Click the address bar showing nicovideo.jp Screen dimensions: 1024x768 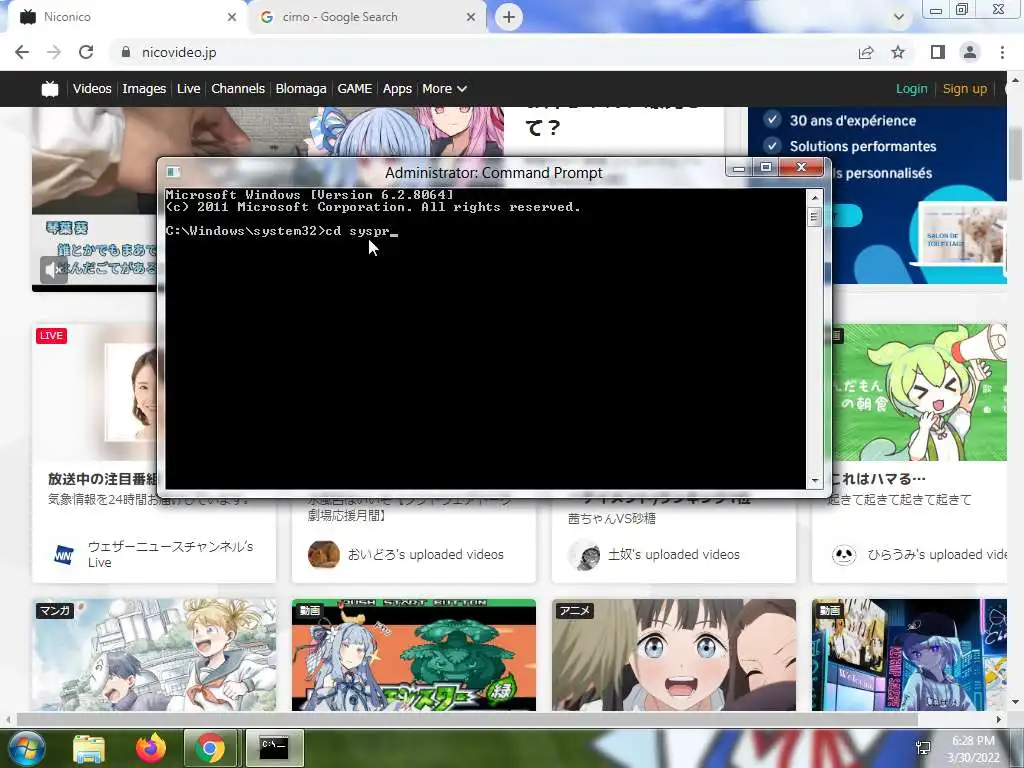[483, 52]
